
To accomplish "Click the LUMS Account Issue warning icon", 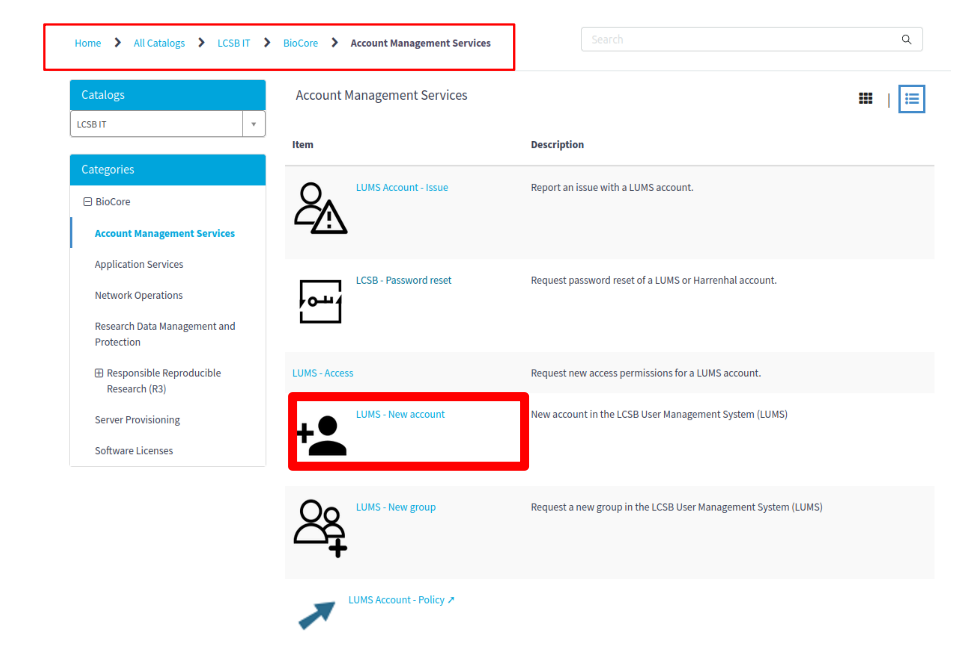I will [320, 208].
